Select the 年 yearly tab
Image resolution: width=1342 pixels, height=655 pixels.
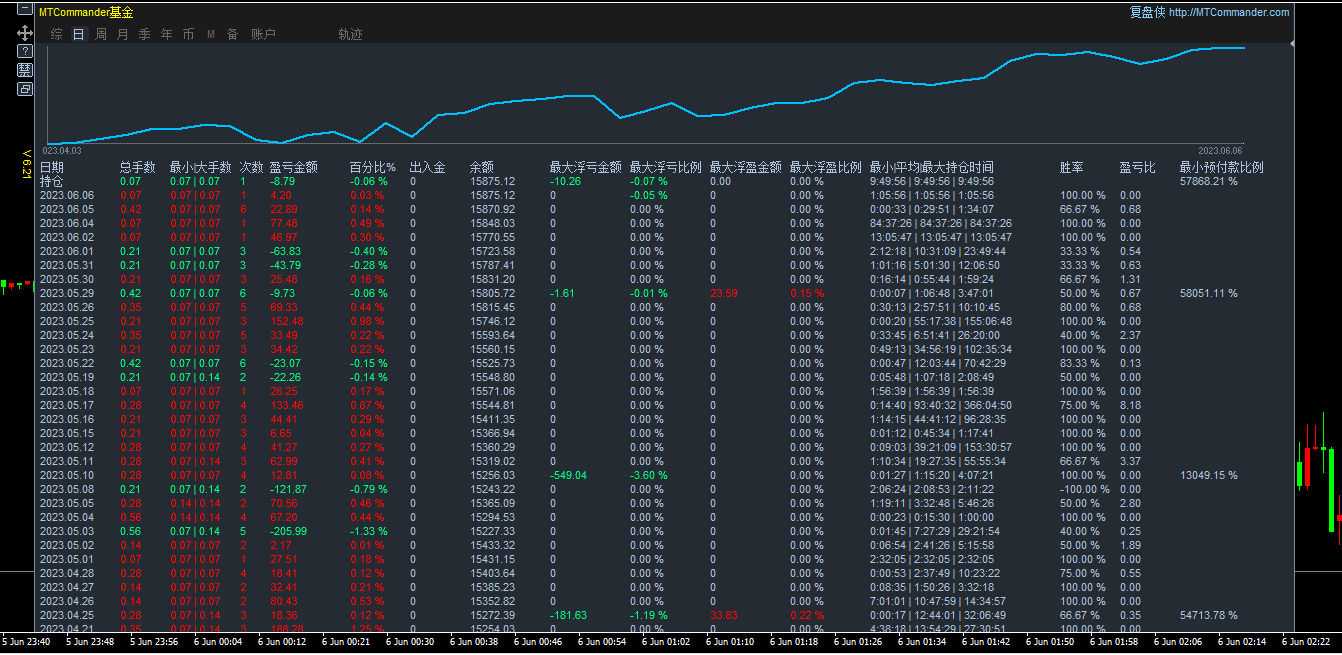pyautogui.click(x=167, y=34)
